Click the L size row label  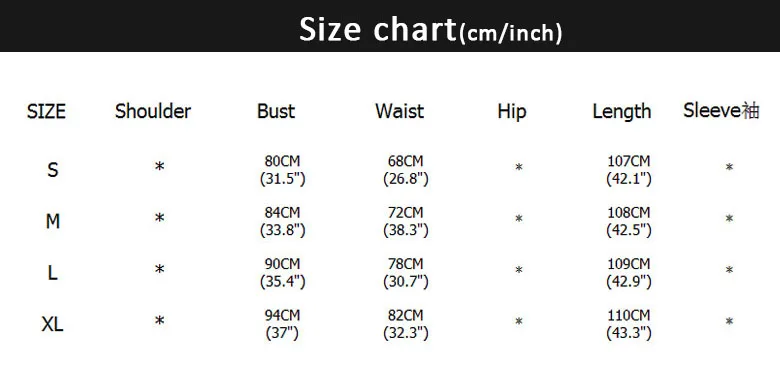52,273
